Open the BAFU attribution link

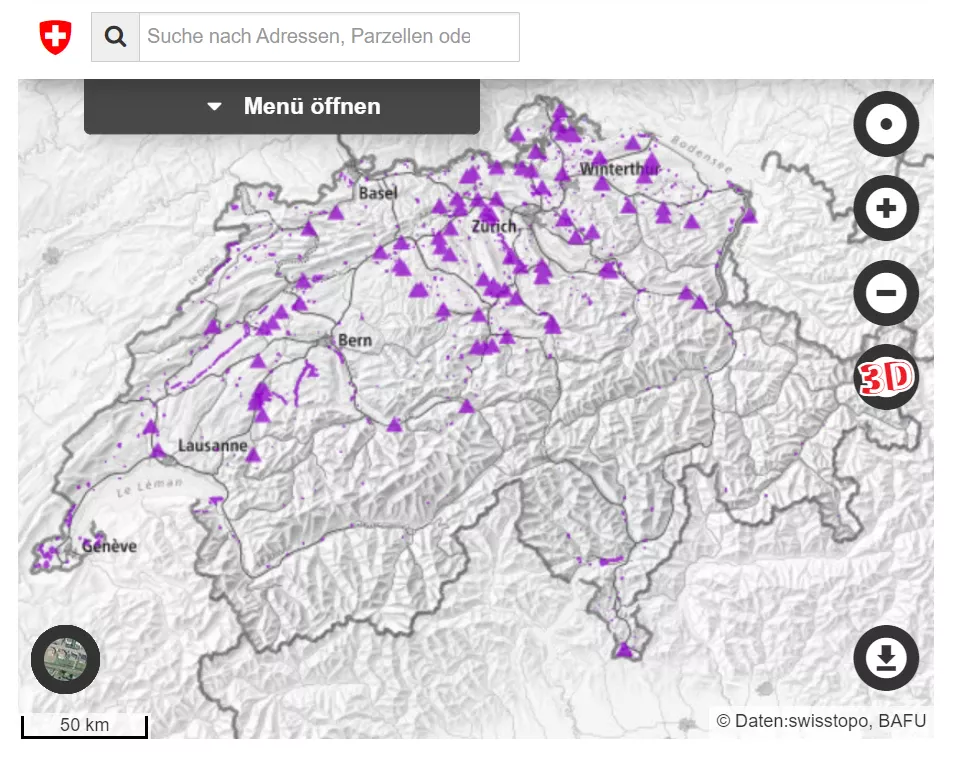[x=903, y=720]
